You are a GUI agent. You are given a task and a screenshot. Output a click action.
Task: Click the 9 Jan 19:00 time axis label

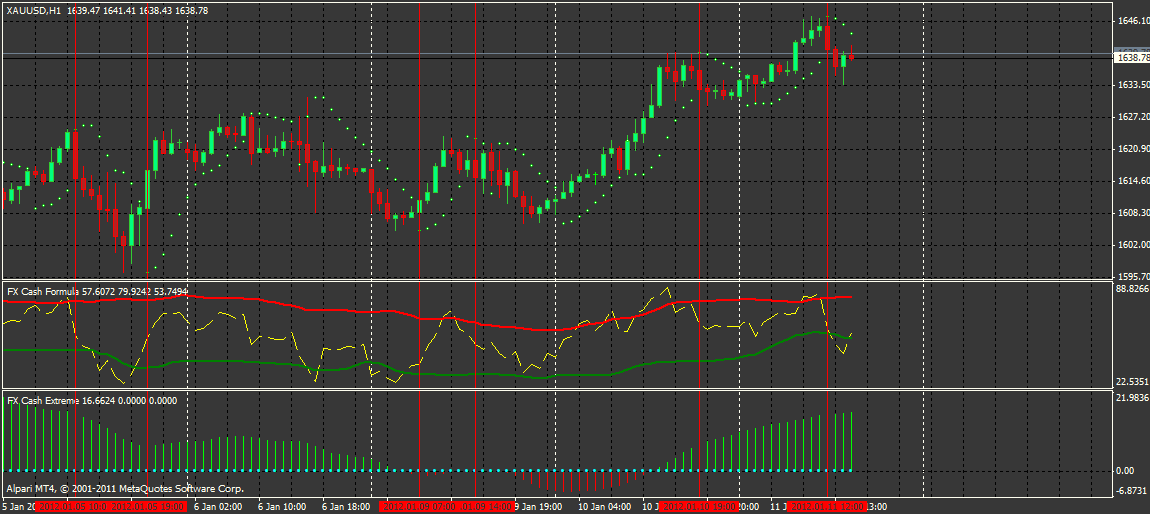pos(538,507)
